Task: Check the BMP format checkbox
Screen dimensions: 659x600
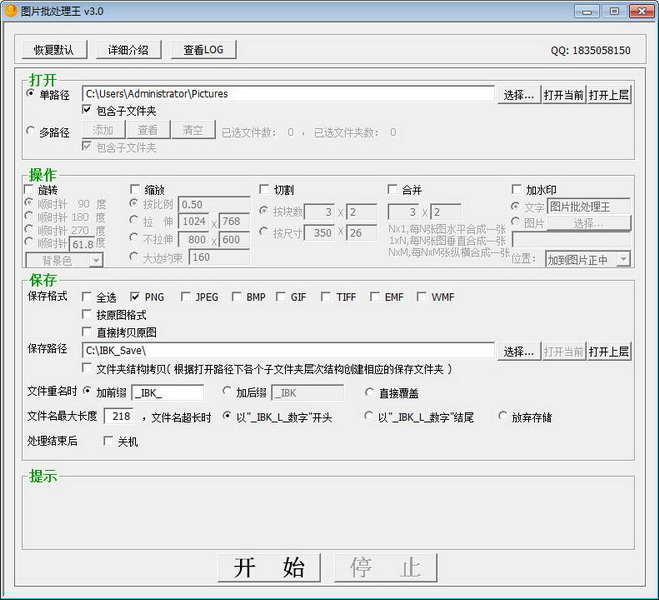Action: 236,297
